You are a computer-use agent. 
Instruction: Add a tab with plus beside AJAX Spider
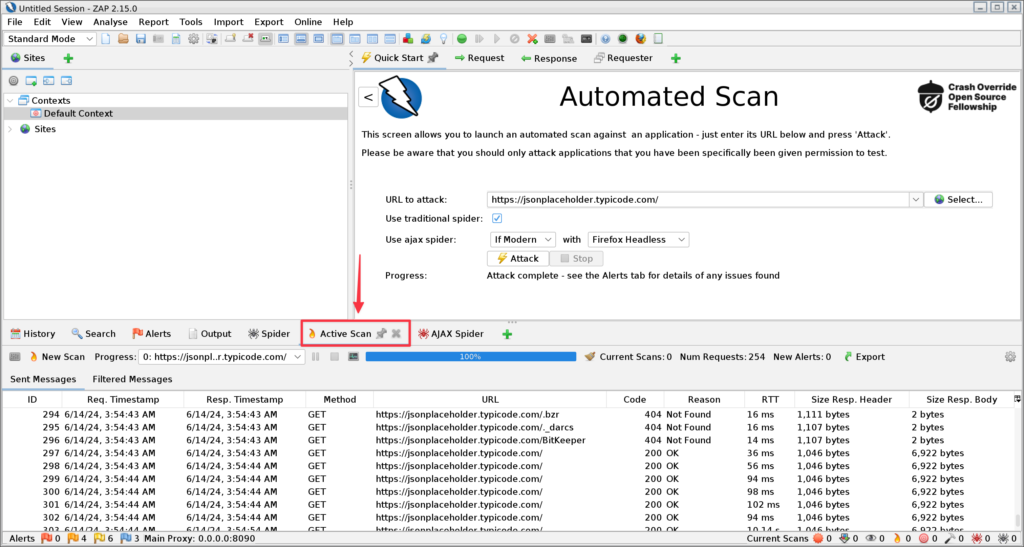(507, 334)
